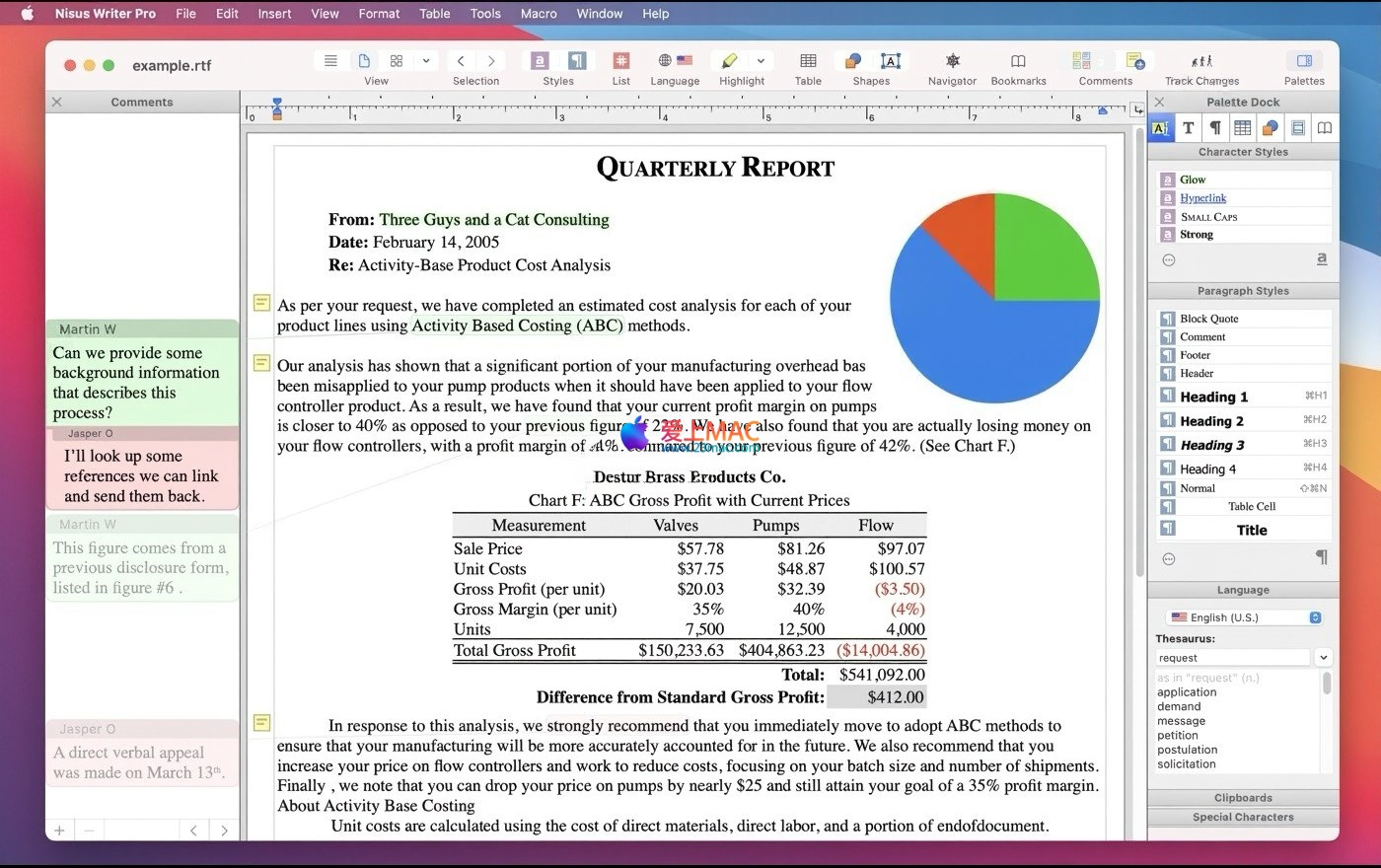Viewport: 1381px width, 868px height.
Task: Apply the Heading 1 paragraph style
Action: pos(1213,397)
